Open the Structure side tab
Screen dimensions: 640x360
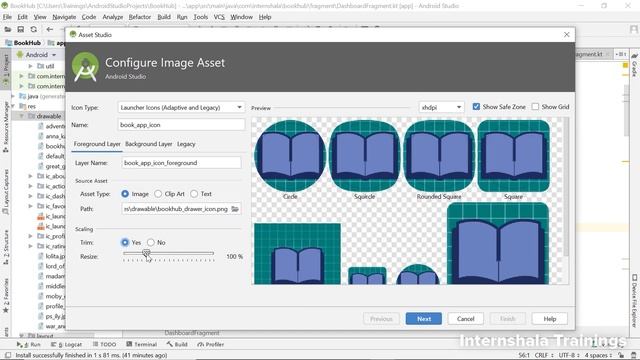[6, 247]
